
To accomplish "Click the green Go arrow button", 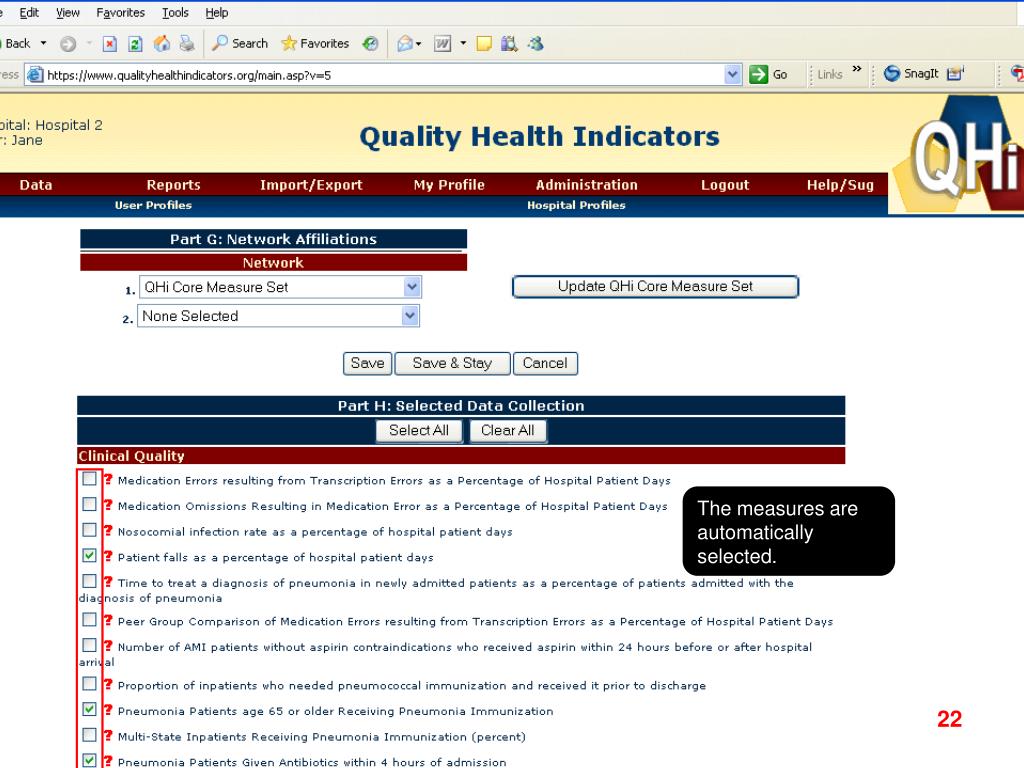I will 758,74.
